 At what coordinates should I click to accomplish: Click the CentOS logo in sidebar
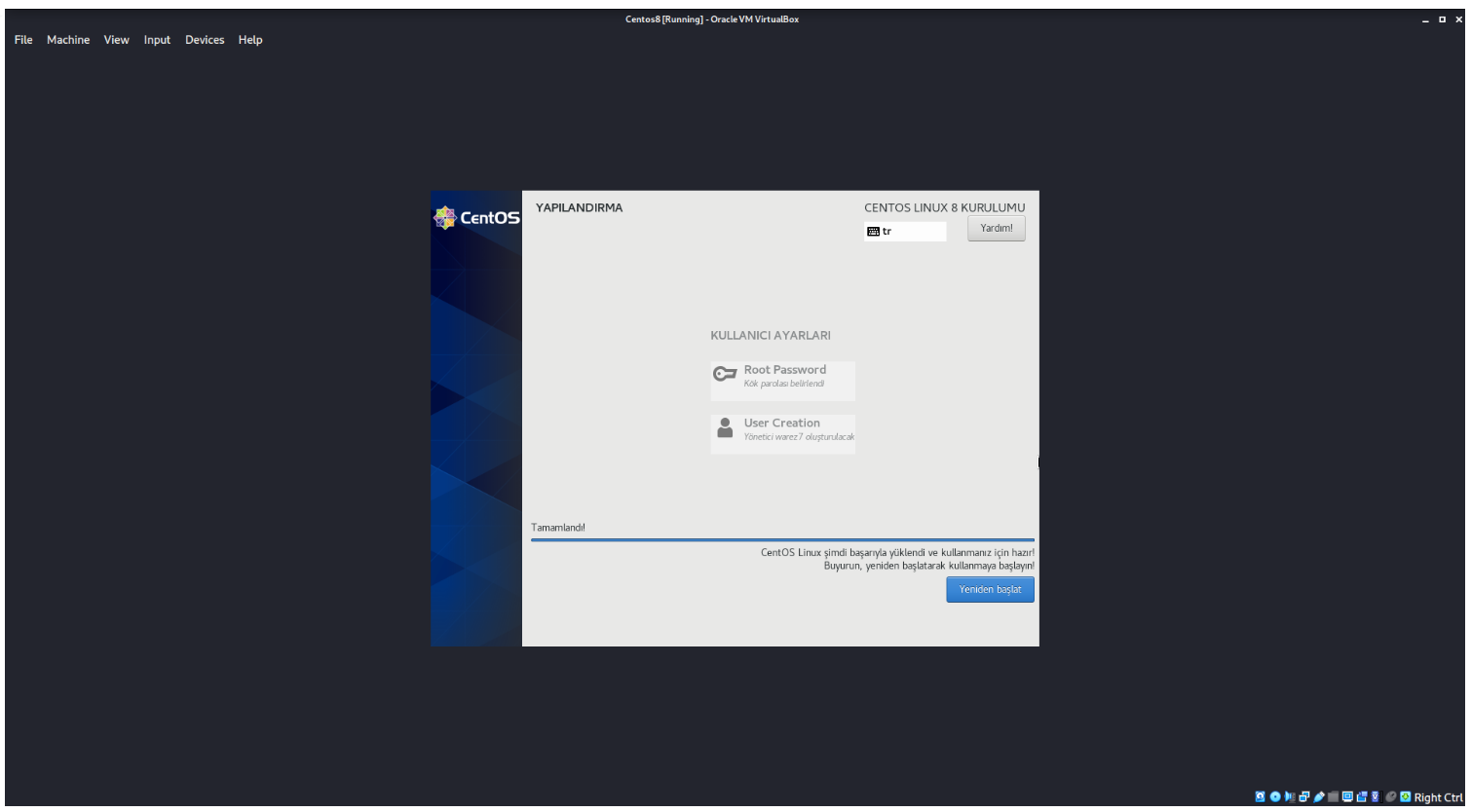[x=476, y=218]
